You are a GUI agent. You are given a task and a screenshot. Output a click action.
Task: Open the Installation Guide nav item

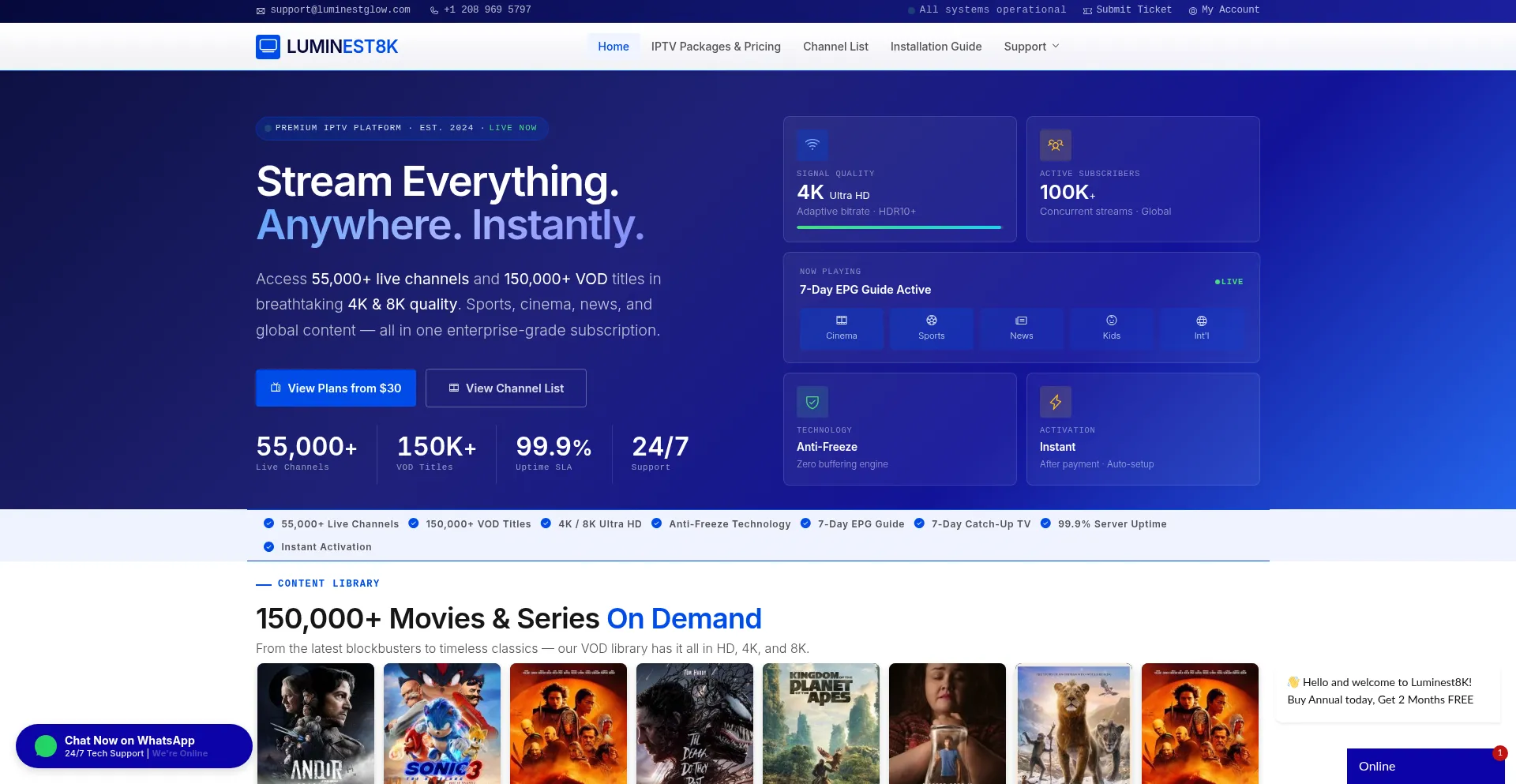coord(936,47)
